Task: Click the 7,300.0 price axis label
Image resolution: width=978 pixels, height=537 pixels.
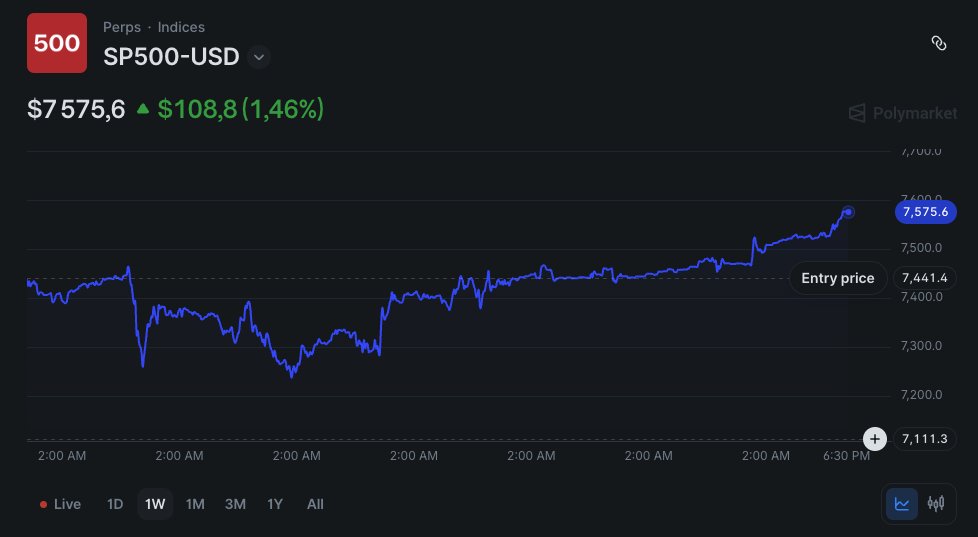Action: tap(921, 346)
